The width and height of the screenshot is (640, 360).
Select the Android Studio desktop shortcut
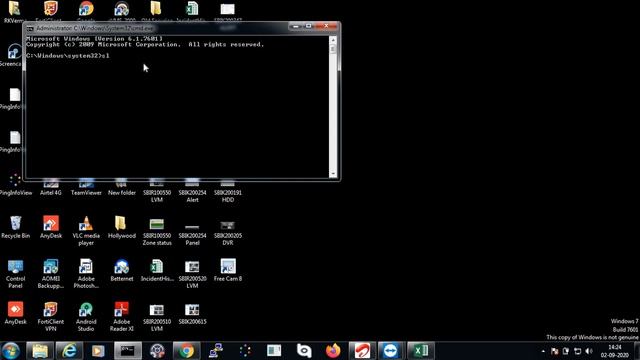[86, 317]
